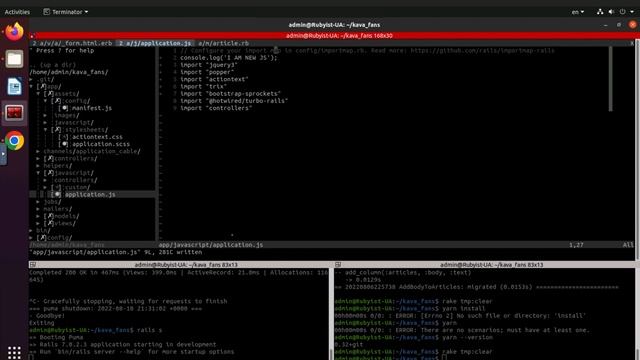The image size is (640, 360).
Task: Click the import "controllers" line
Action: (216, 108)
